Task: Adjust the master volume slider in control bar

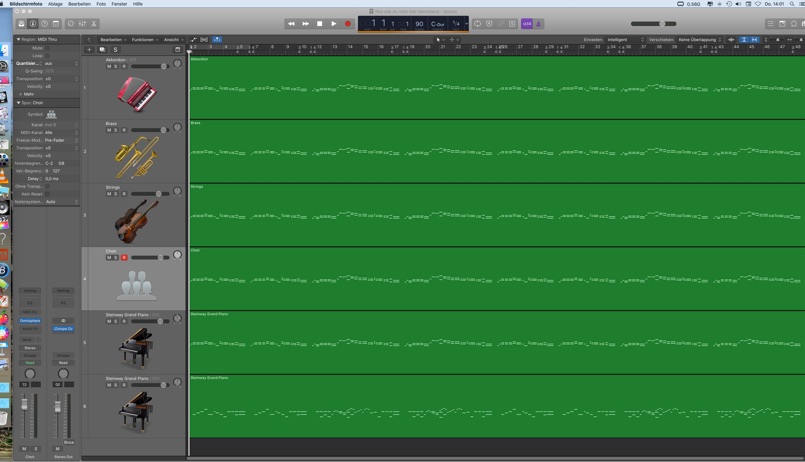Action: [654, 24]
